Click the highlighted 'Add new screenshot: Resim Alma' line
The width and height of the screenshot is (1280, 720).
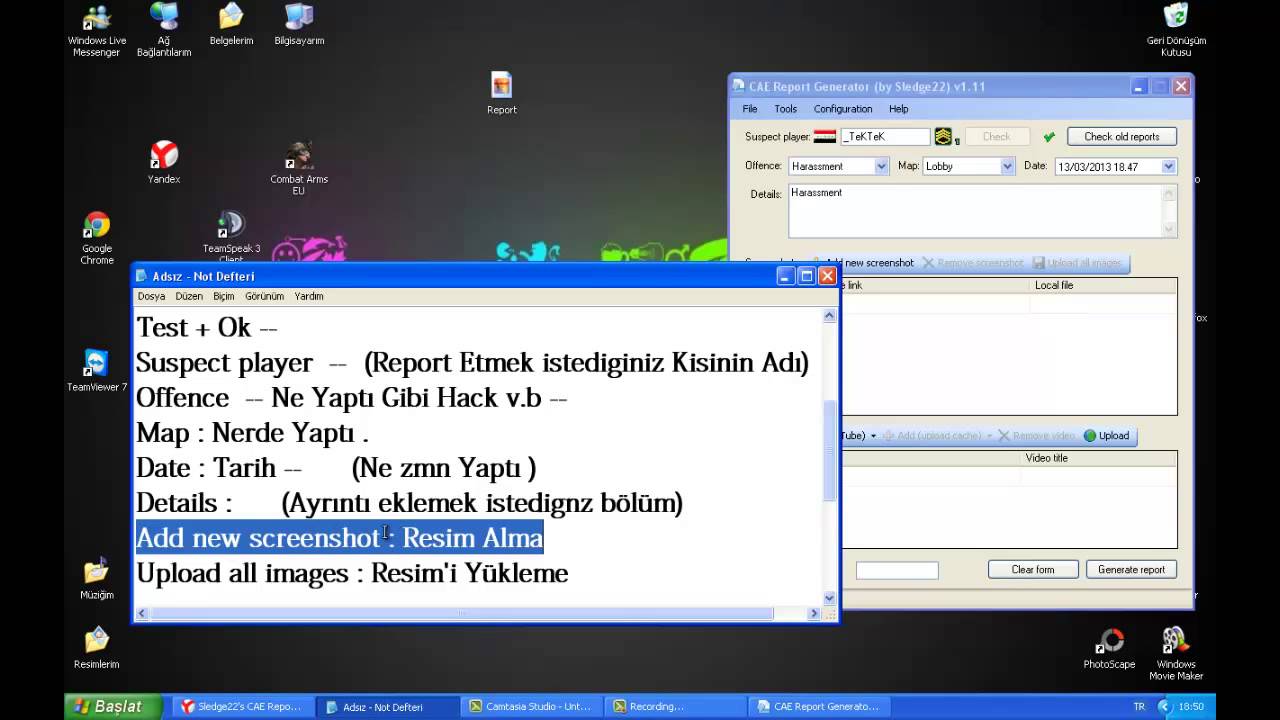pyautogui.click(x=339, y=538)
